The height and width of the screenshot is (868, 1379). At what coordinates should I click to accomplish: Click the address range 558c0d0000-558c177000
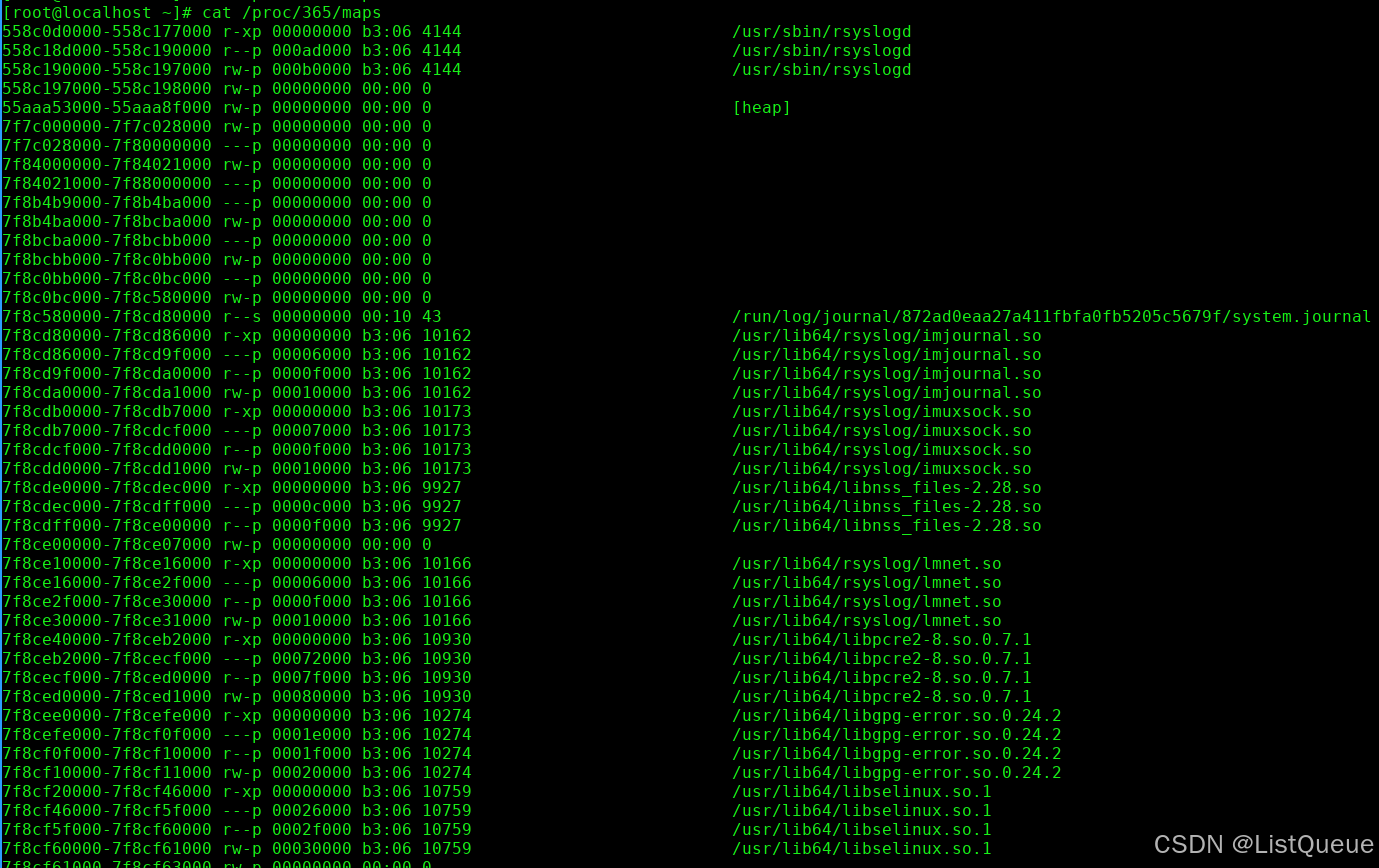click(x=107, y=32)
